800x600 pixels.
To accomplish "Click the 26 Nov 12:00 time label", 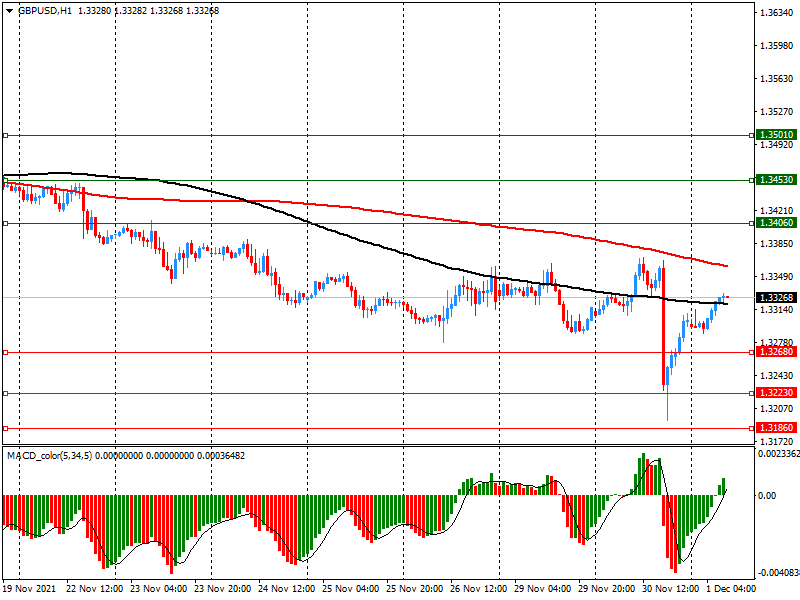I will coord(479,589).
